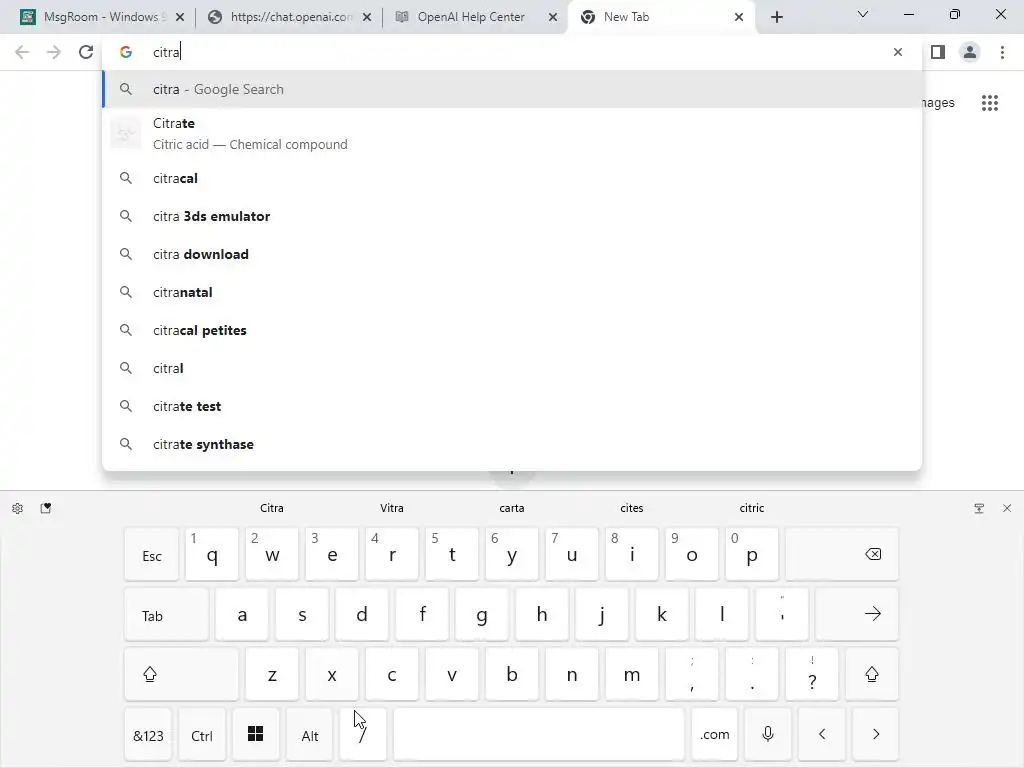The width and height of the screenshot is (1024, 768).
Task: Tap the Esc key
Action: click(x=152, y=554)
